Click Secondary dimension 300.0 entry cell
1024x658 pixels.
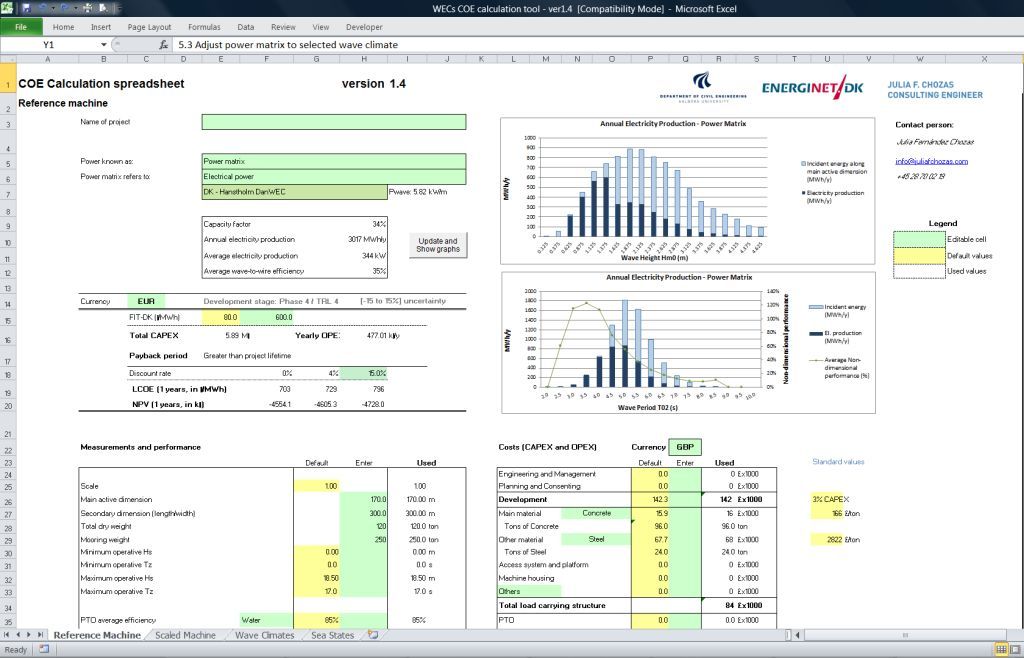click(x=364, y=513)
